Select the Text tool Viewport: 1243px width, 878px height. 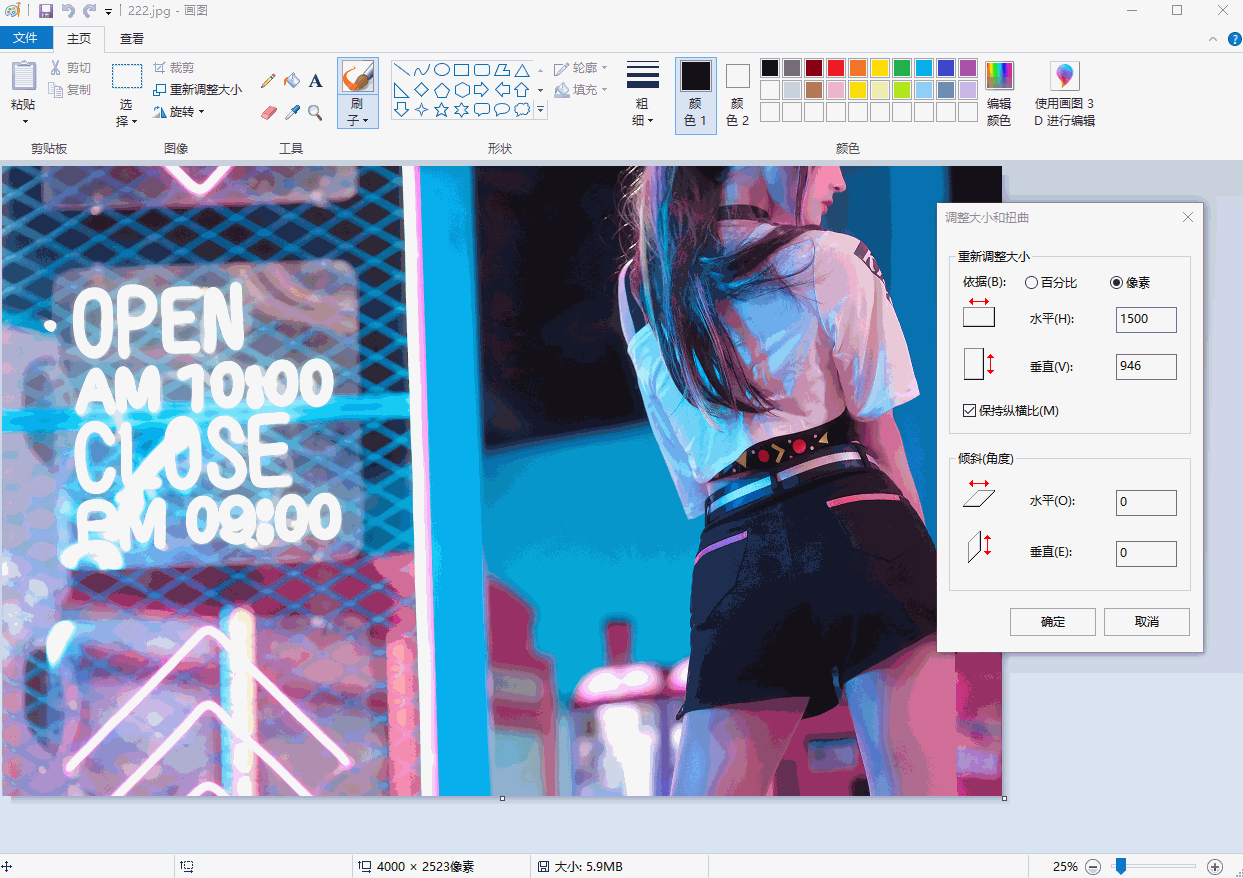click(315, 81)
